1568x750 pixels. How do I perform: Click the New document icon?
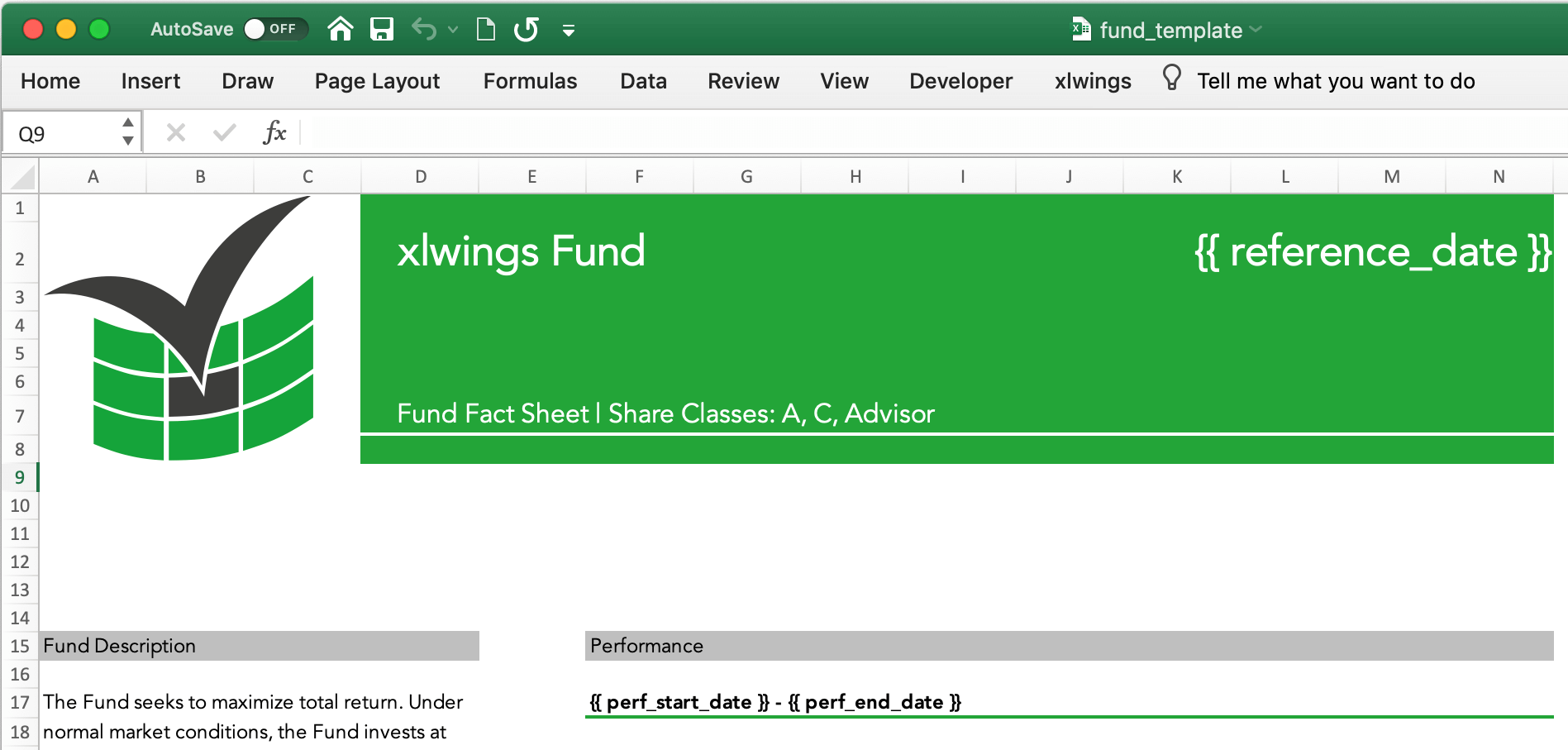click(x=486, y=30)
